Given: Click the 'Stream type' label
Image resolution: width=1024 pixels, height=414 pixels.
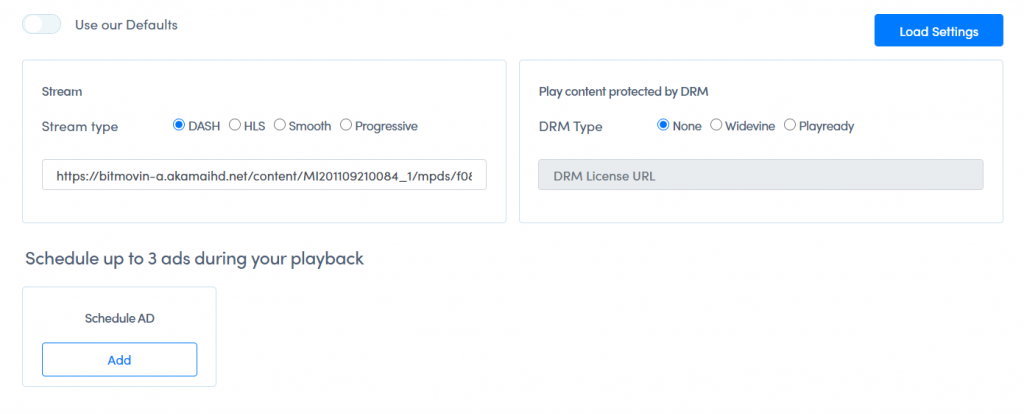Looking at the screenshot, I should [80, 126].
